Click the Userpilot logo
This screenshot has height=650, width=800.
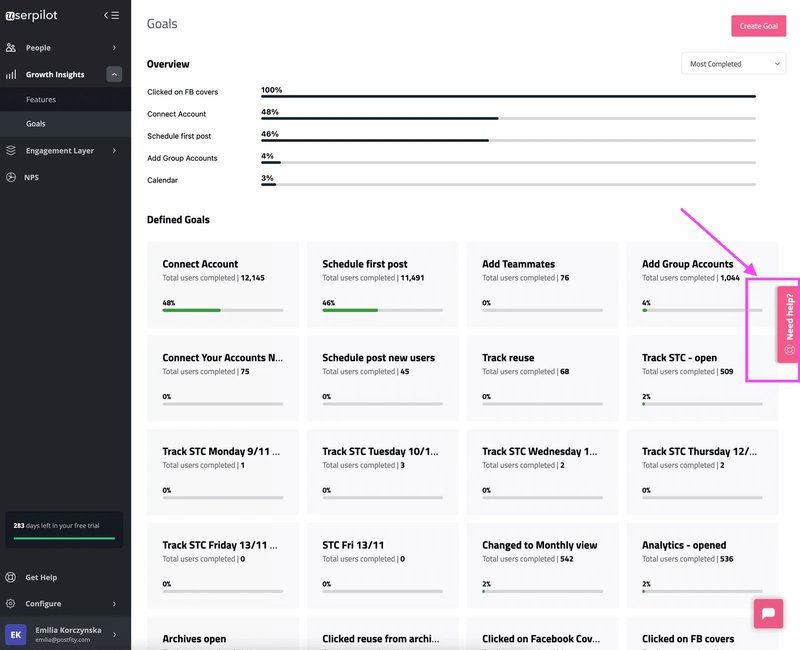[x=30, y=15]
